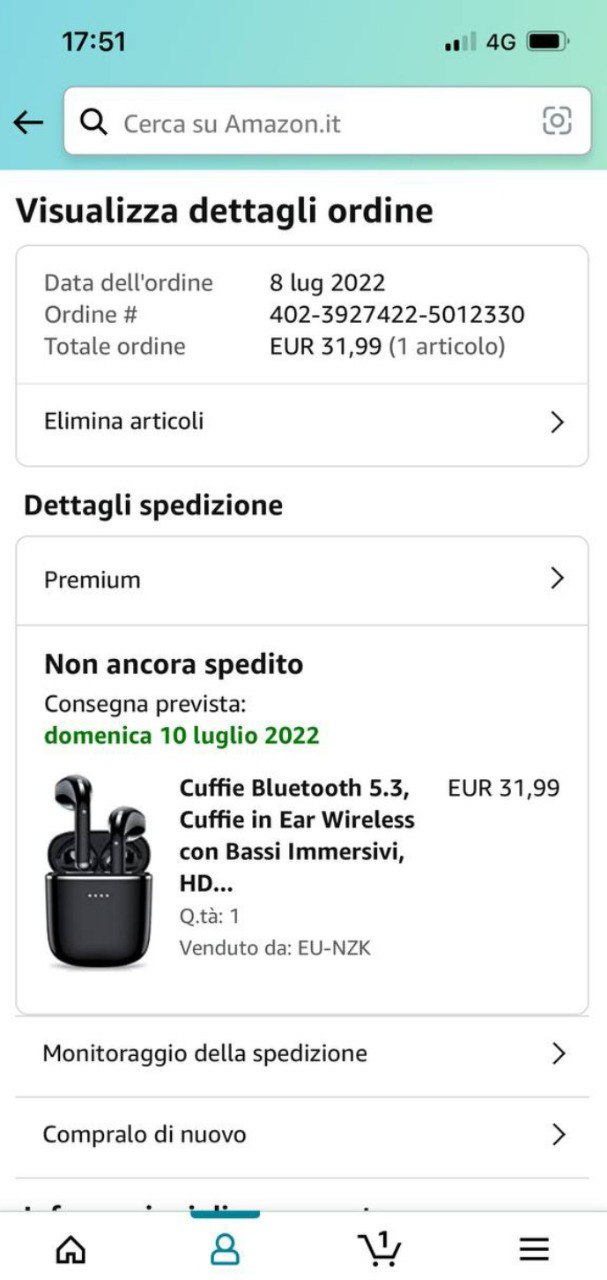The height and width of the screenshot is (1280, 607).
Task: Tap the battery status icon
Action: click(547, 42)
